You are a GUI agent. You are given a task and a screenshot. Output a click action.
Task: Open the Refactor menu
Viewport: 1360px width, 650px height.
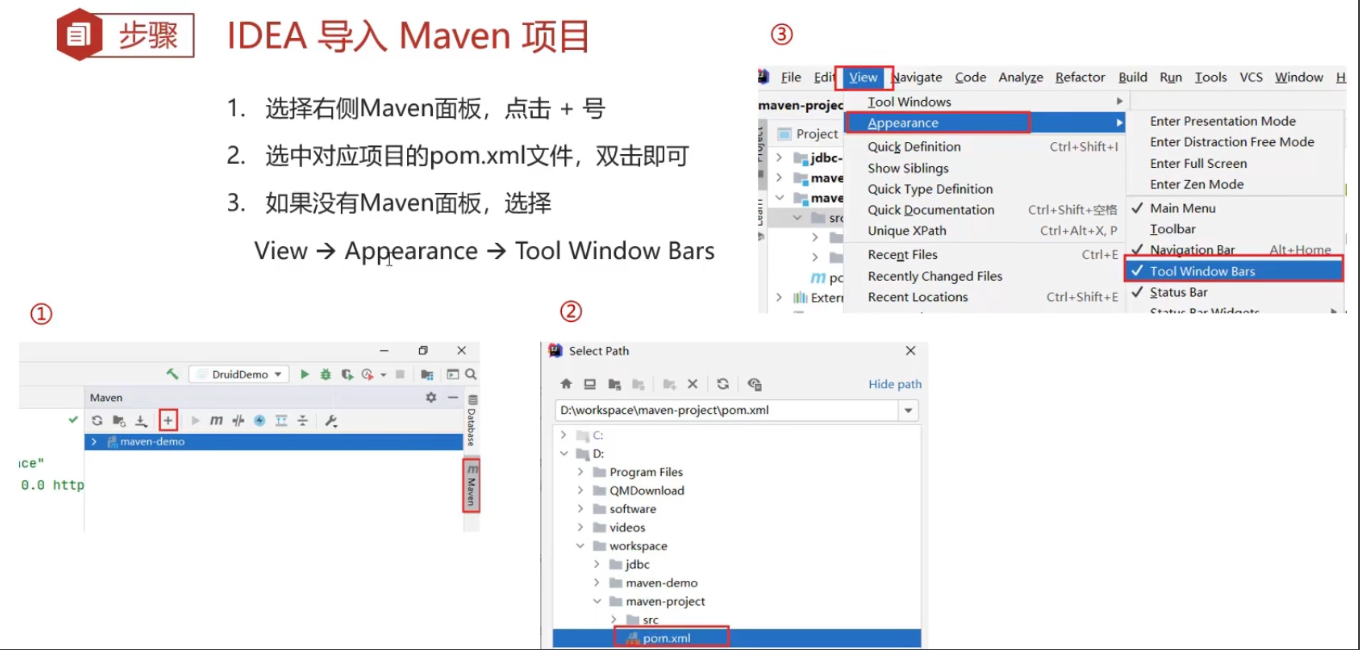coord(1080,77)
